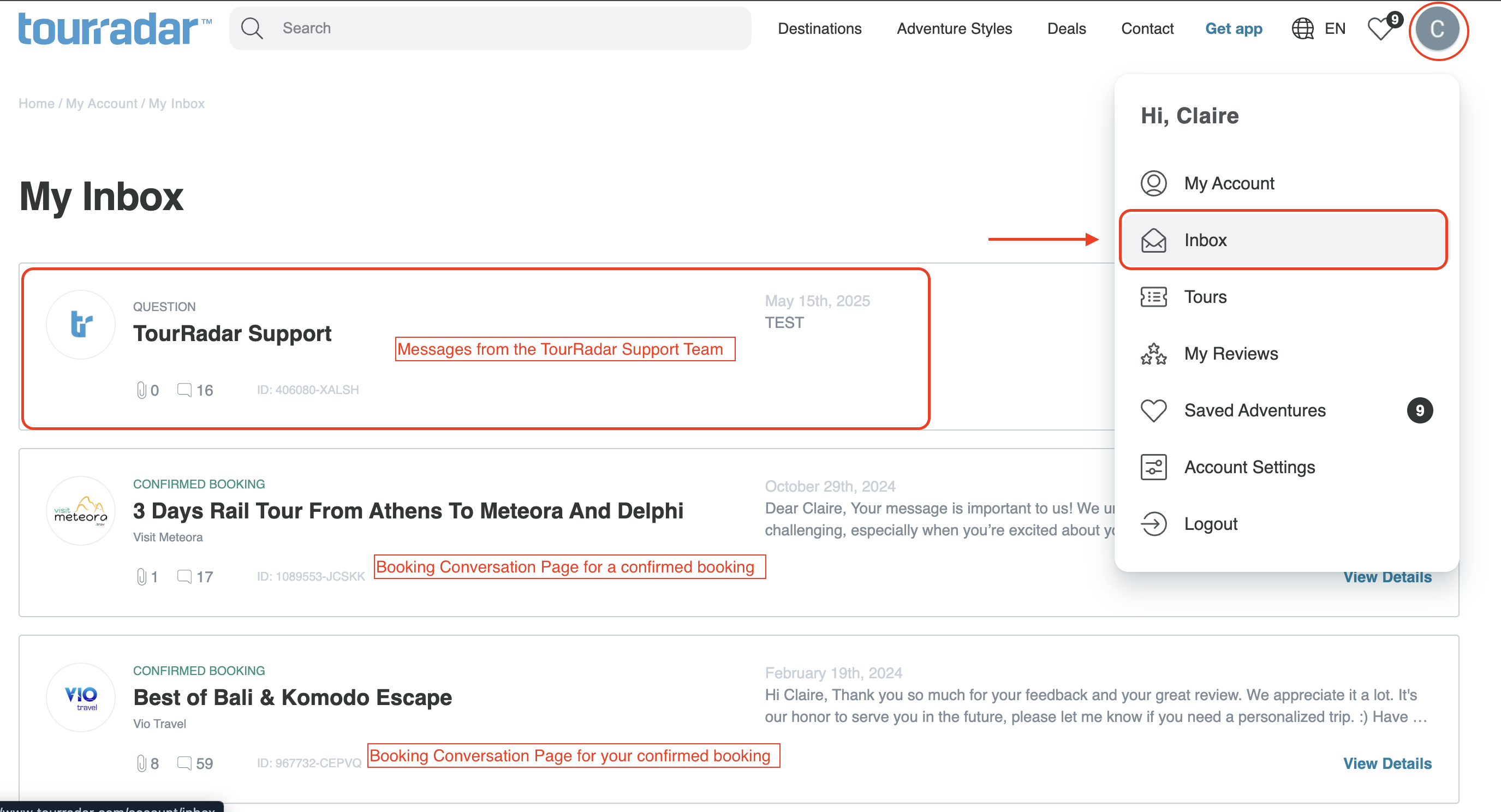Click the Vio Travel operator name
The height and width of the screenshot is (812, 1501).
coord(160,723)
